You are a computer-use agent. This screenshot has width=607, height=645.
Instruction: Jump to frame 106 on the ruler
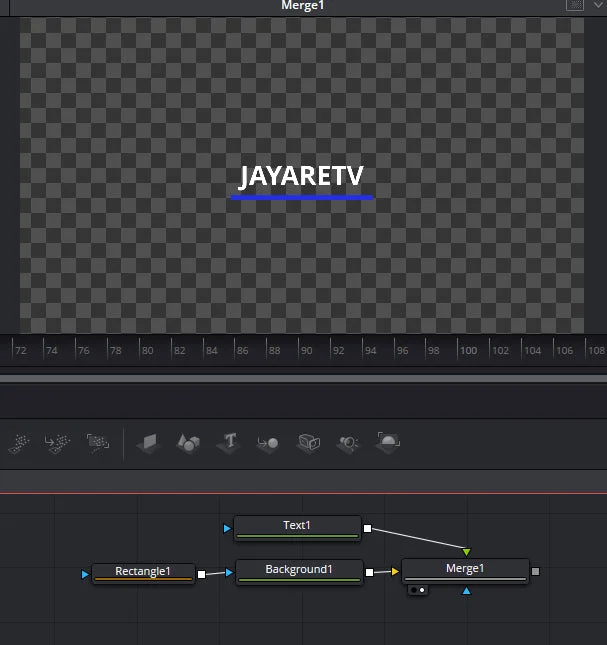tap(565, 350)
